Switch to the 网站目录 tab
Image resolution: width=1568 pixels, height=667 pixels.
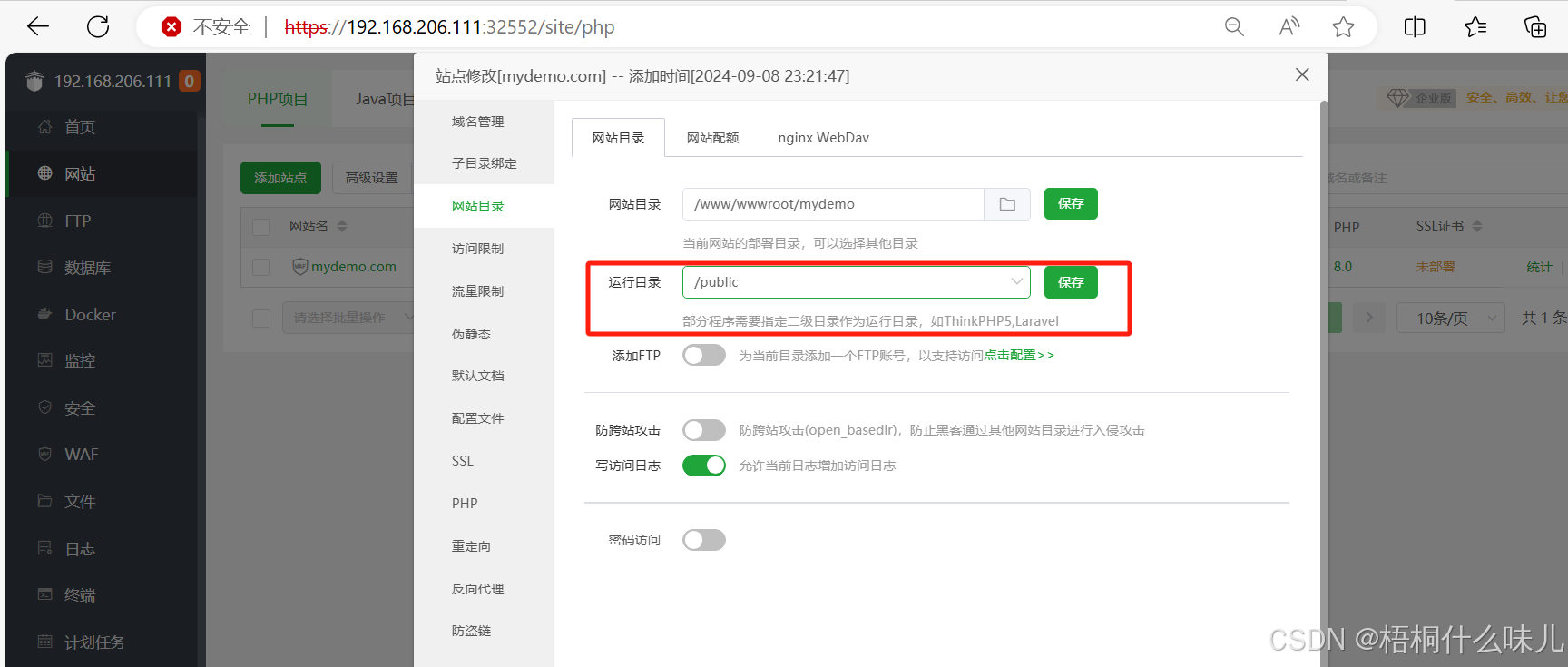pyautogui.click(x=618, y=138)
